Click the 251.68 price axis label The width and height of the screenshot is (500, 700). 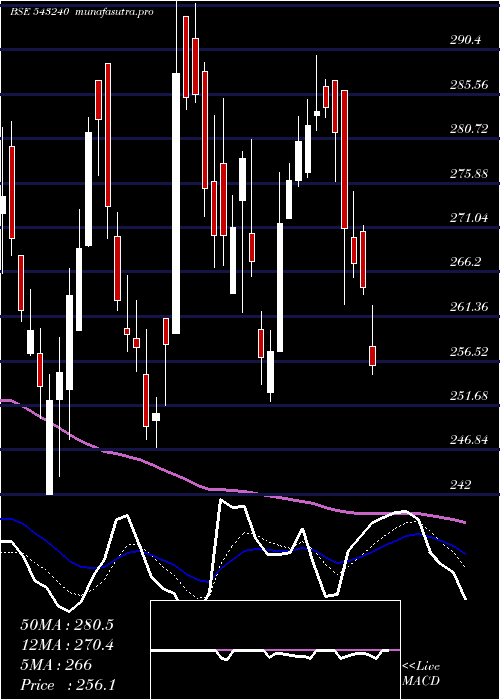tap(469, 396)
